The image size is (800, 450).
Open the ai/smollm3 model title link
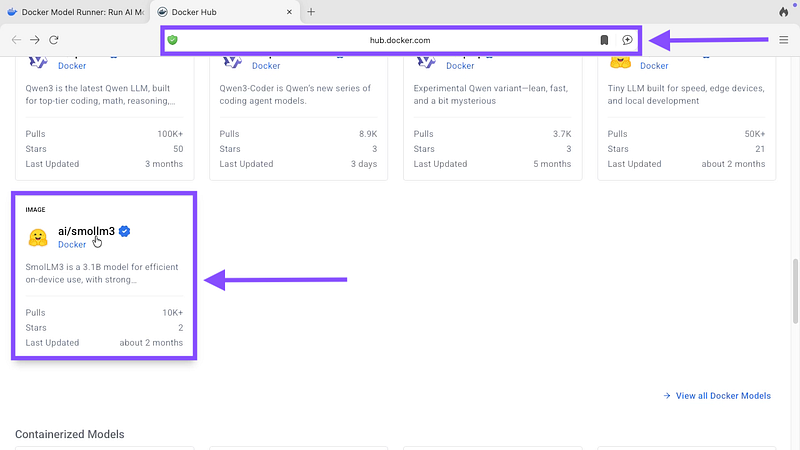(x=86, y=231)
